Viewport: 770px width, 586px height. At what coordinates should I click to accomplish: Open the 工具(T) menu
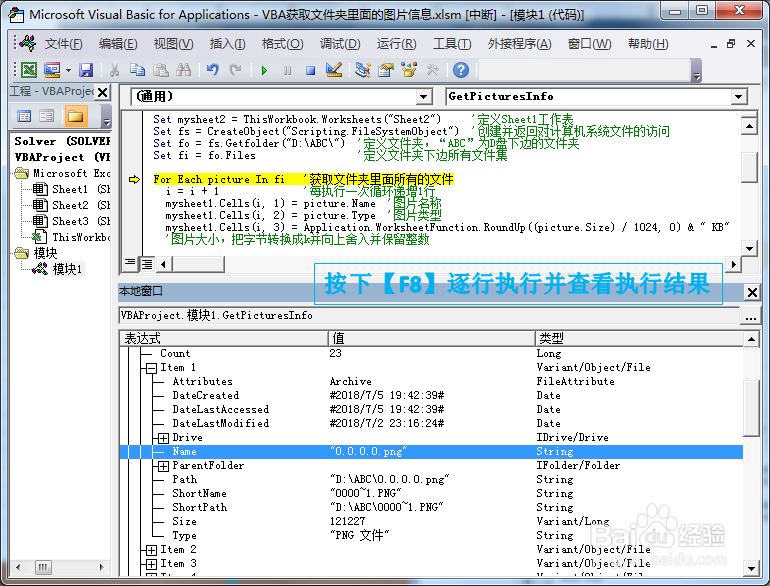pyautogui.click(x=452, y=44)
